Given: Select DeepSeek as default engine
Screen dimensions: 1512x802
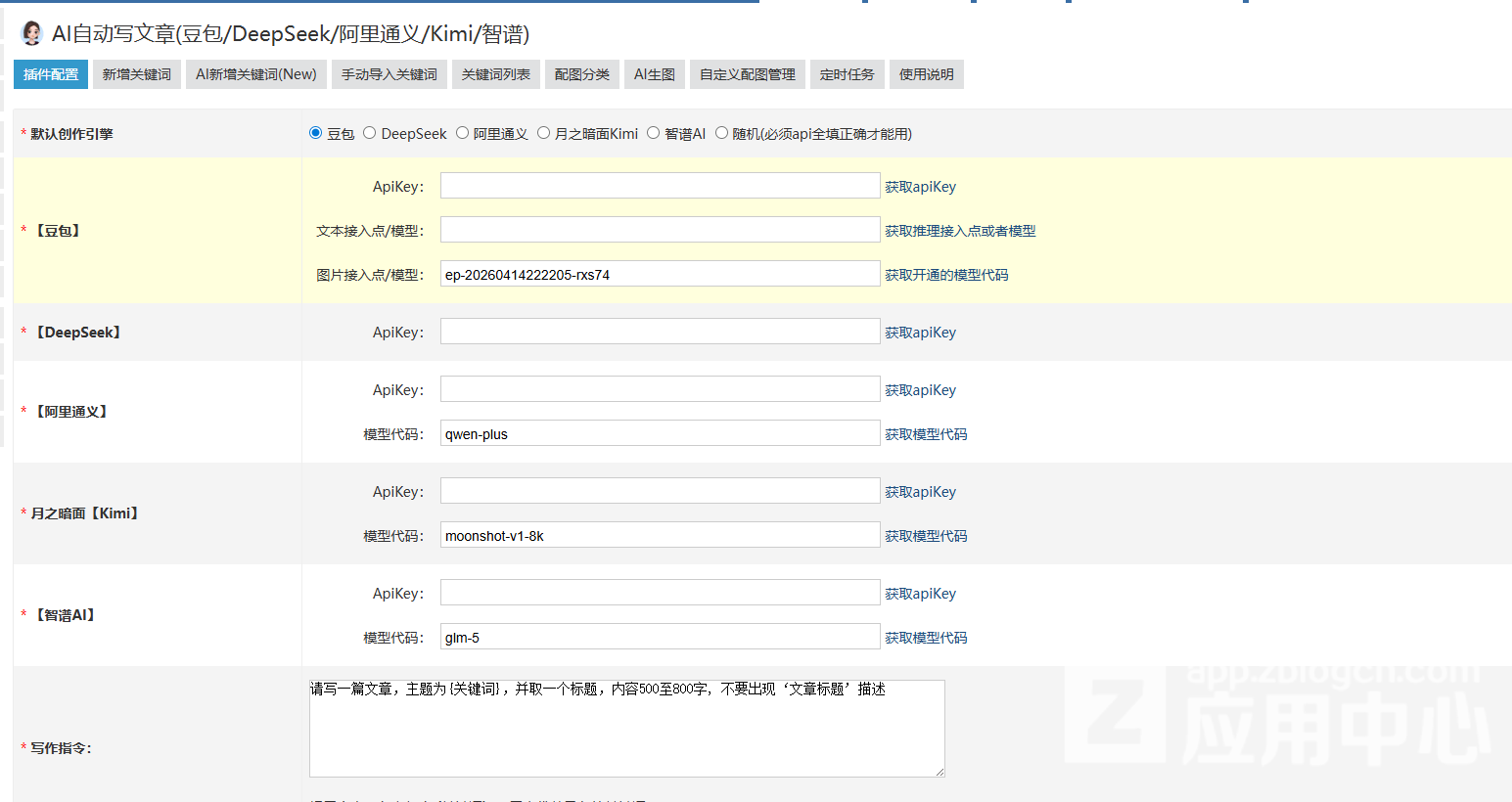Looking at the screenshot, I should (370, 133).
